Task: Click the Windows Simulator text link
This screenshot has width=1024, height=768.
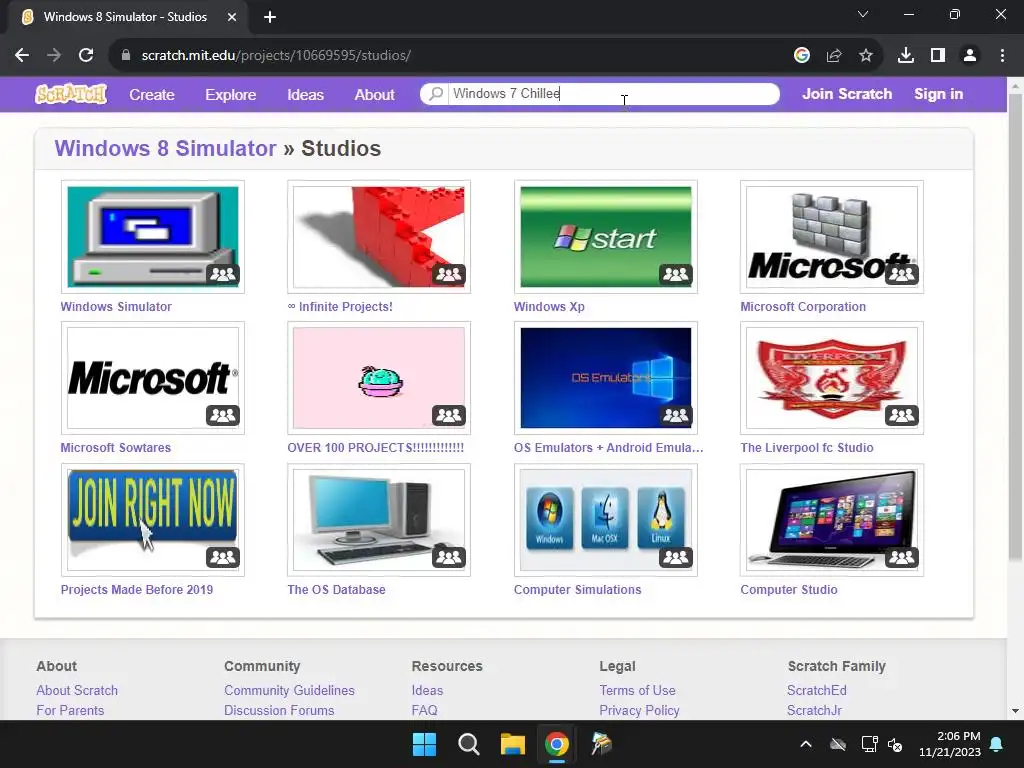Action: (116, 306)
